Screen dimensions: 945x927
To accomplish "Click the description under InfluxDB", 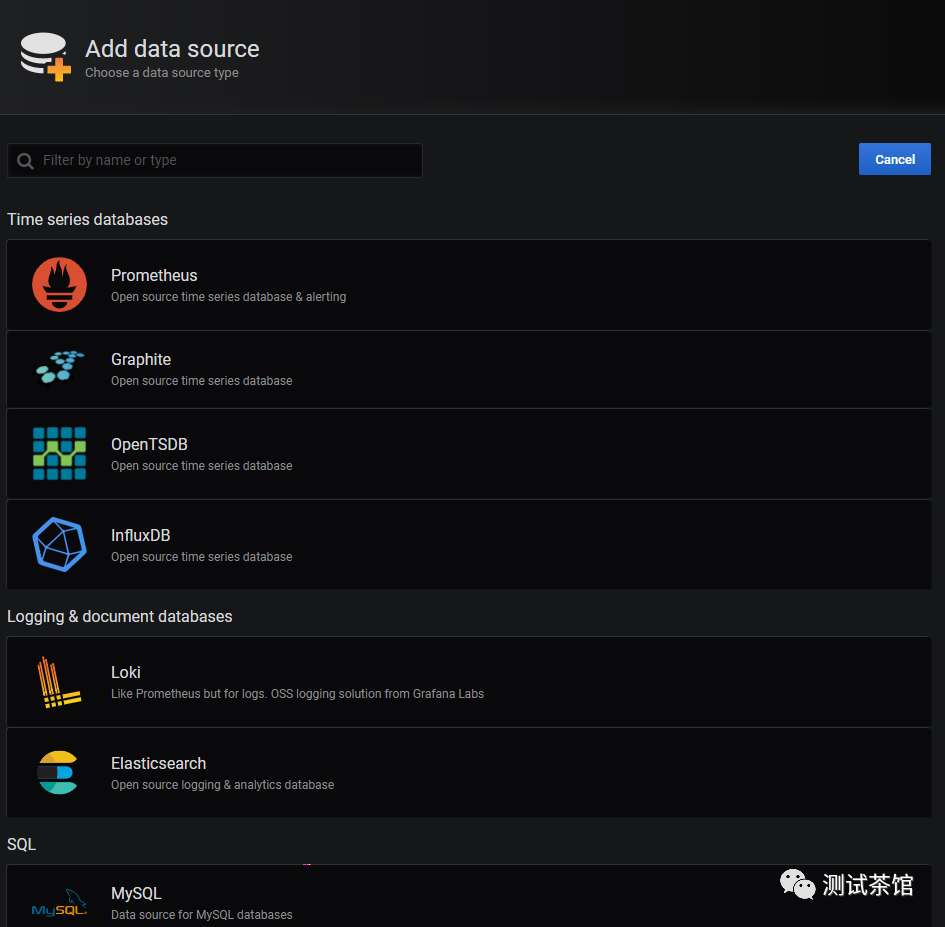I will tap(201, 557).
